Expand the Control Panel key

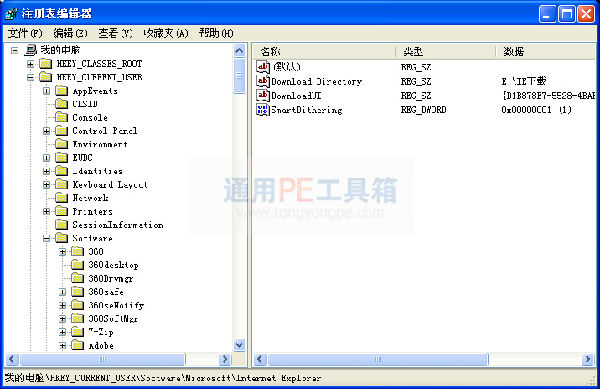[46, 131]
